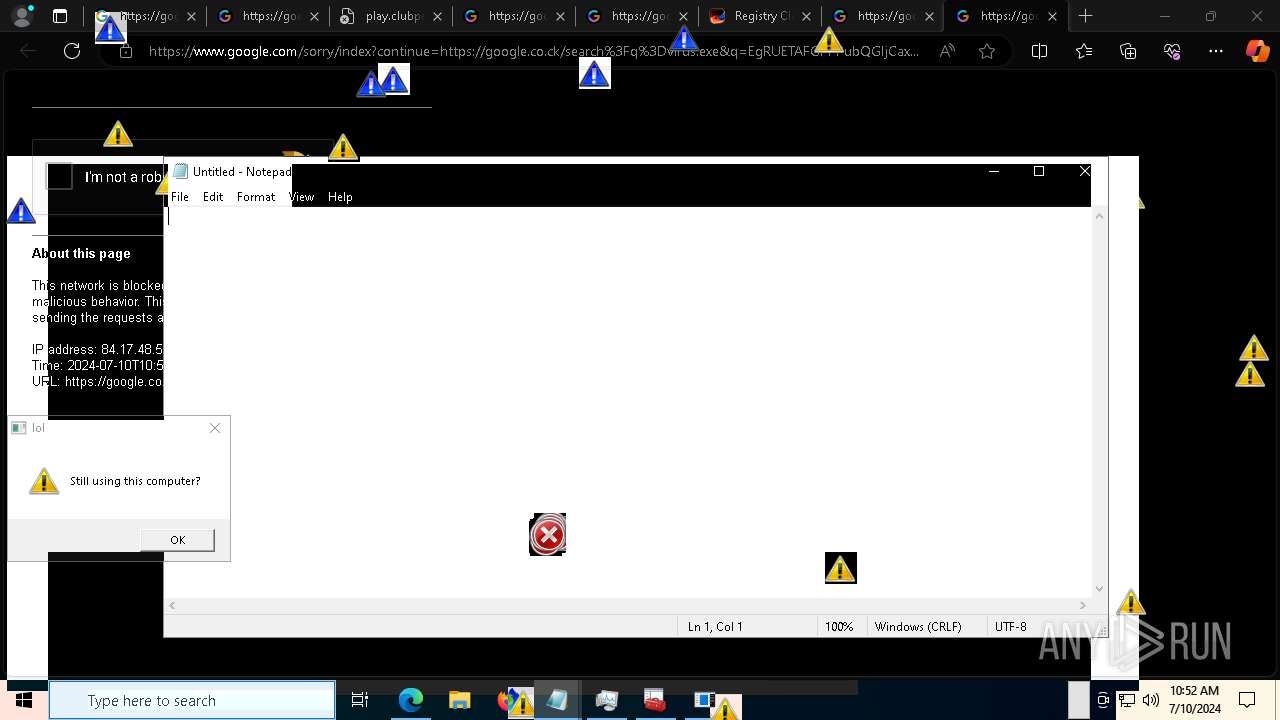This screenshot has width=1280, height=720.
Task: Open network icon in system tray
Action: [1127, 700]
